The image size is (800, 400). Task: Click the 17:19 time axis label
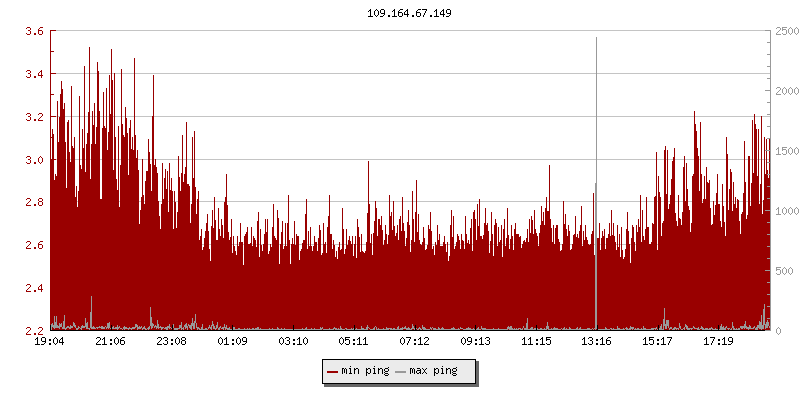point(718,342)
